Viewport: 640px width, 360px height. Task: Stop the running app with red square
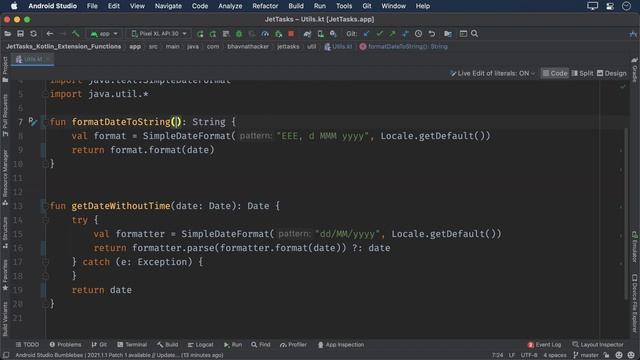[x=291, y=34]
